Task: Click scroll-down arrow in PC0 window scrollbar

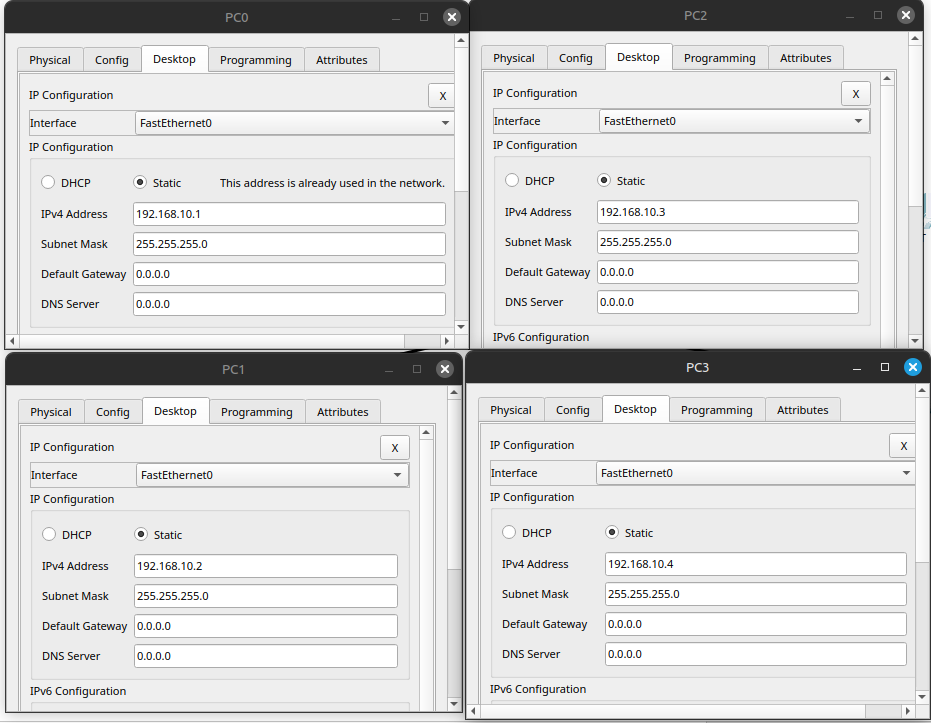Action: click(461, 326)
